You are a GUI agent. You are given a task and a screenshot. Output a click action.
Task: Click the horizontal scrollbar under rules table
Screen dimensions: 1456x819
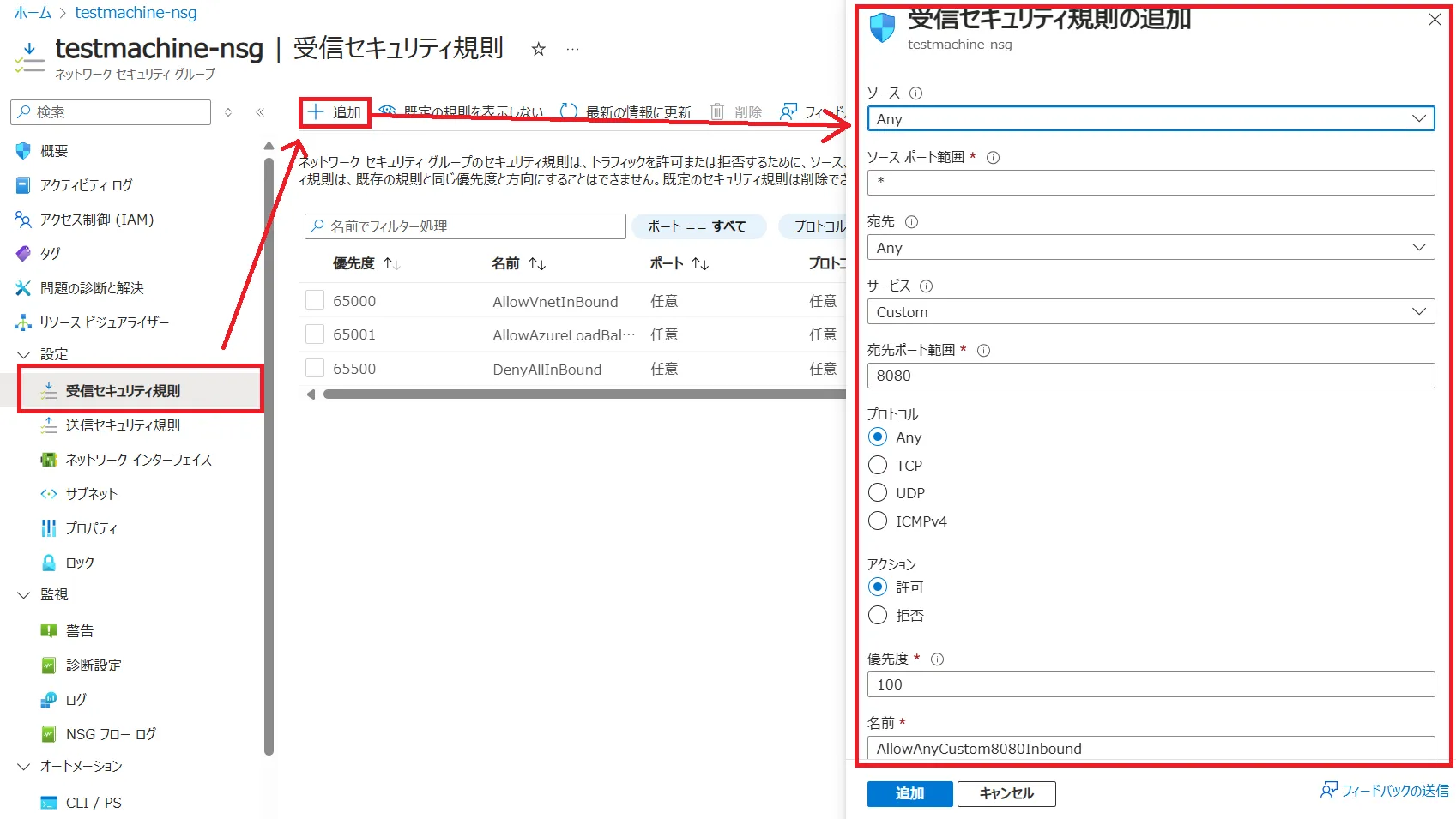pos(583,394)
